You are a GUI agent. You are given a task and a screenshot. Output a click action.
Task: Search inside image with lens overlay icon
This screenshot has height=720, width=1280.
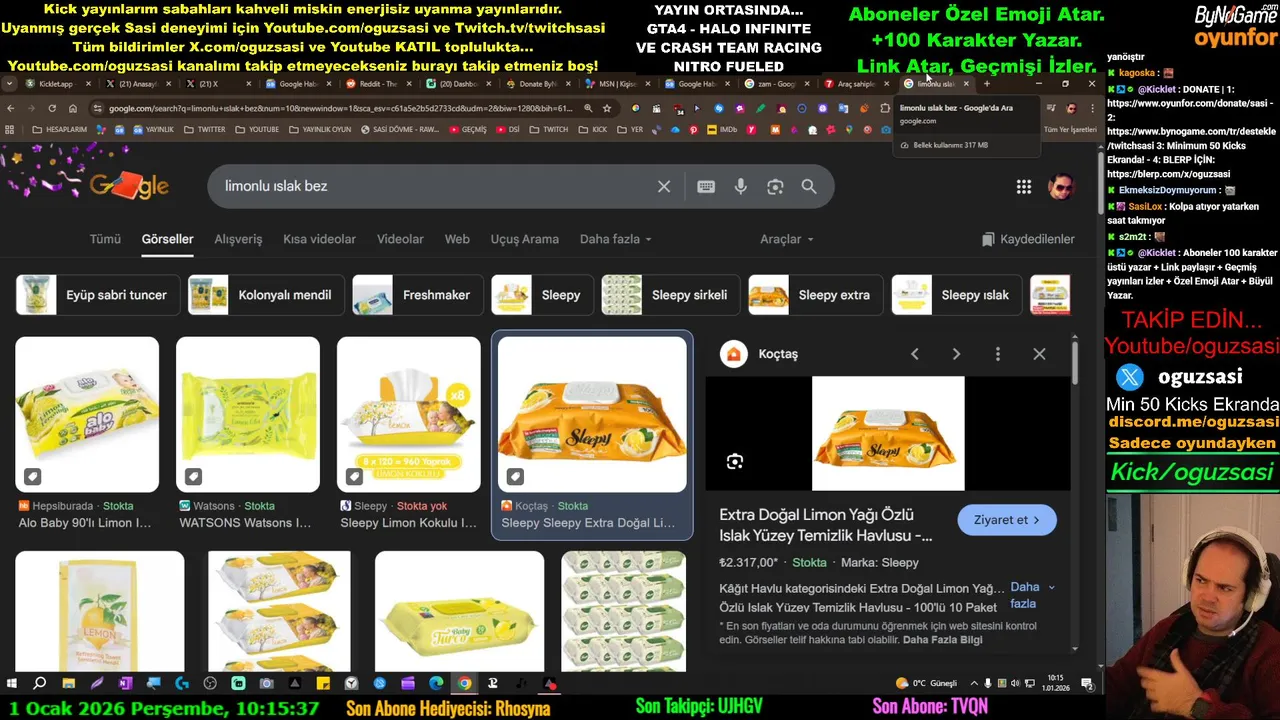[735, 461]
